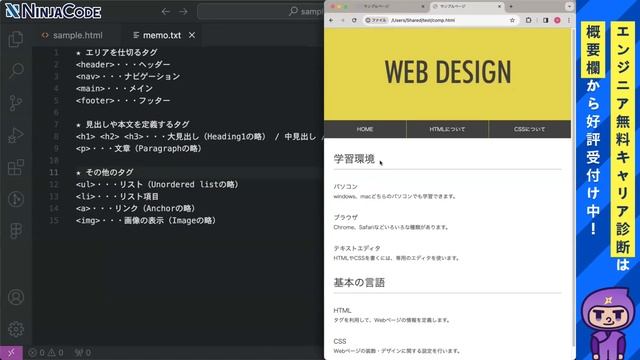Click the ★ エリアを仕切るタグ line
640x360 pixels.
(116, 52)
